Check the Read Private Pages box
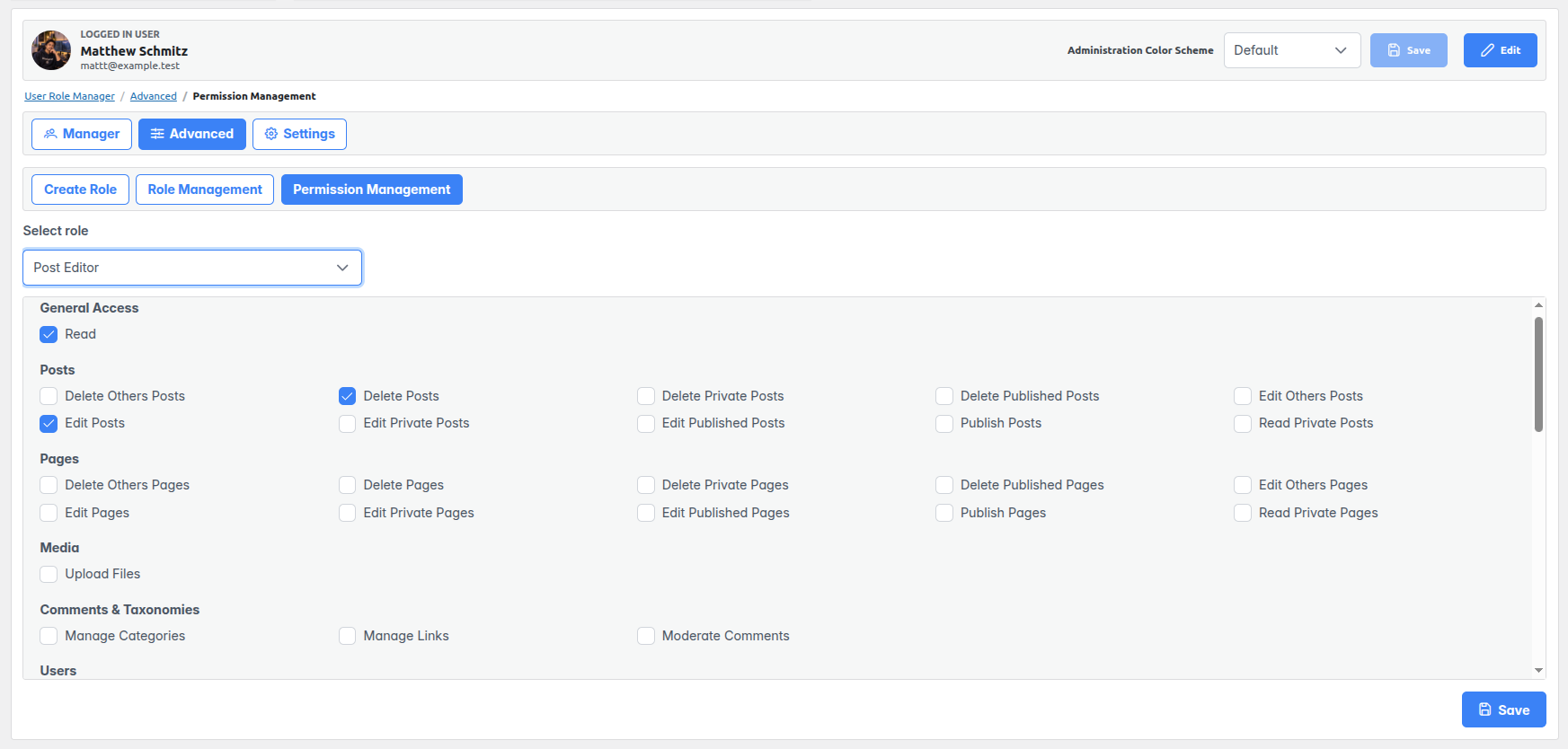1568x749 pixels. click(x=1242, y=513)
